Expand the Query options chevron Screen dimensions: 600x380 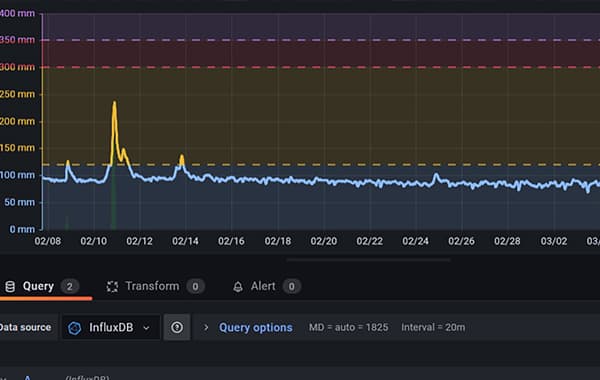[205, 328]
